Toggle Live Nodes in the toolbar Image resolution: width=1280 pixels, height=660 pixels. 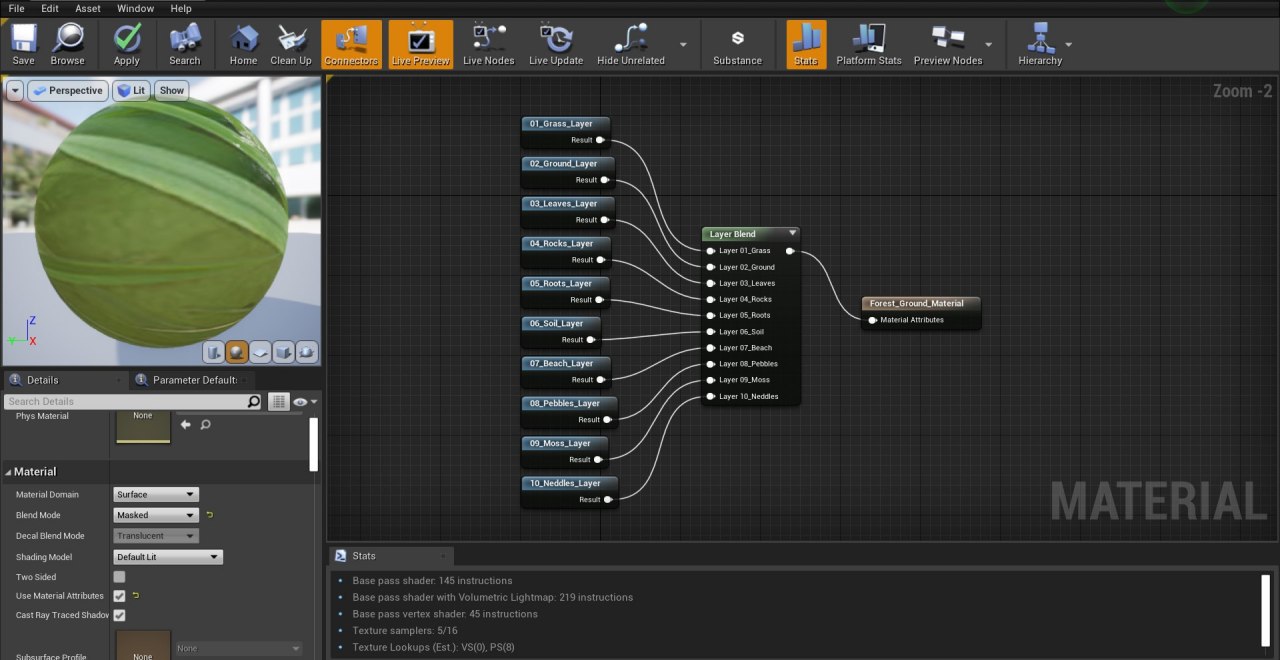click(488, 44)
